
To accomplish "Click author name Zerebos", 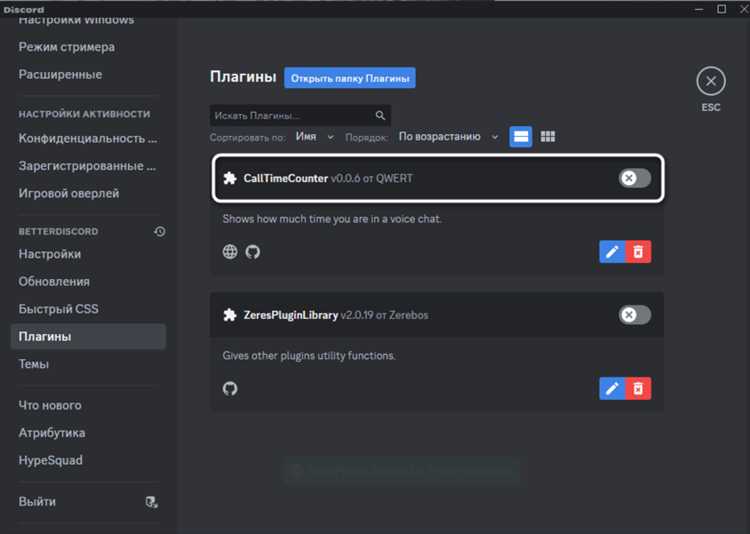I will (x=408, y=315).
